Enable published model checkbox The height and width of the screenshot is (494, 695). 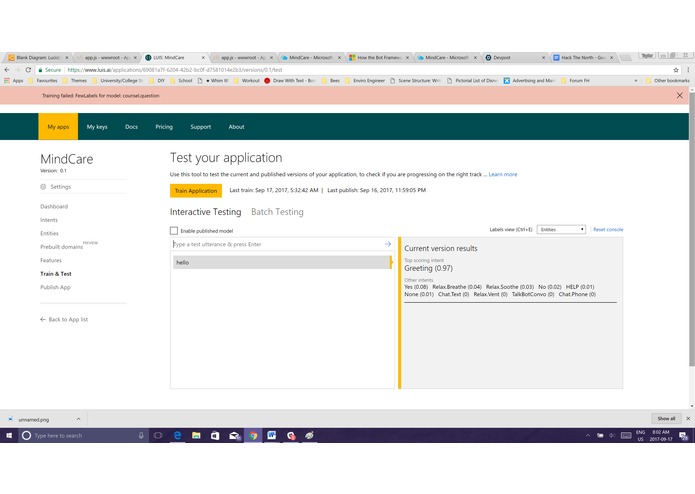click(174, 231)
